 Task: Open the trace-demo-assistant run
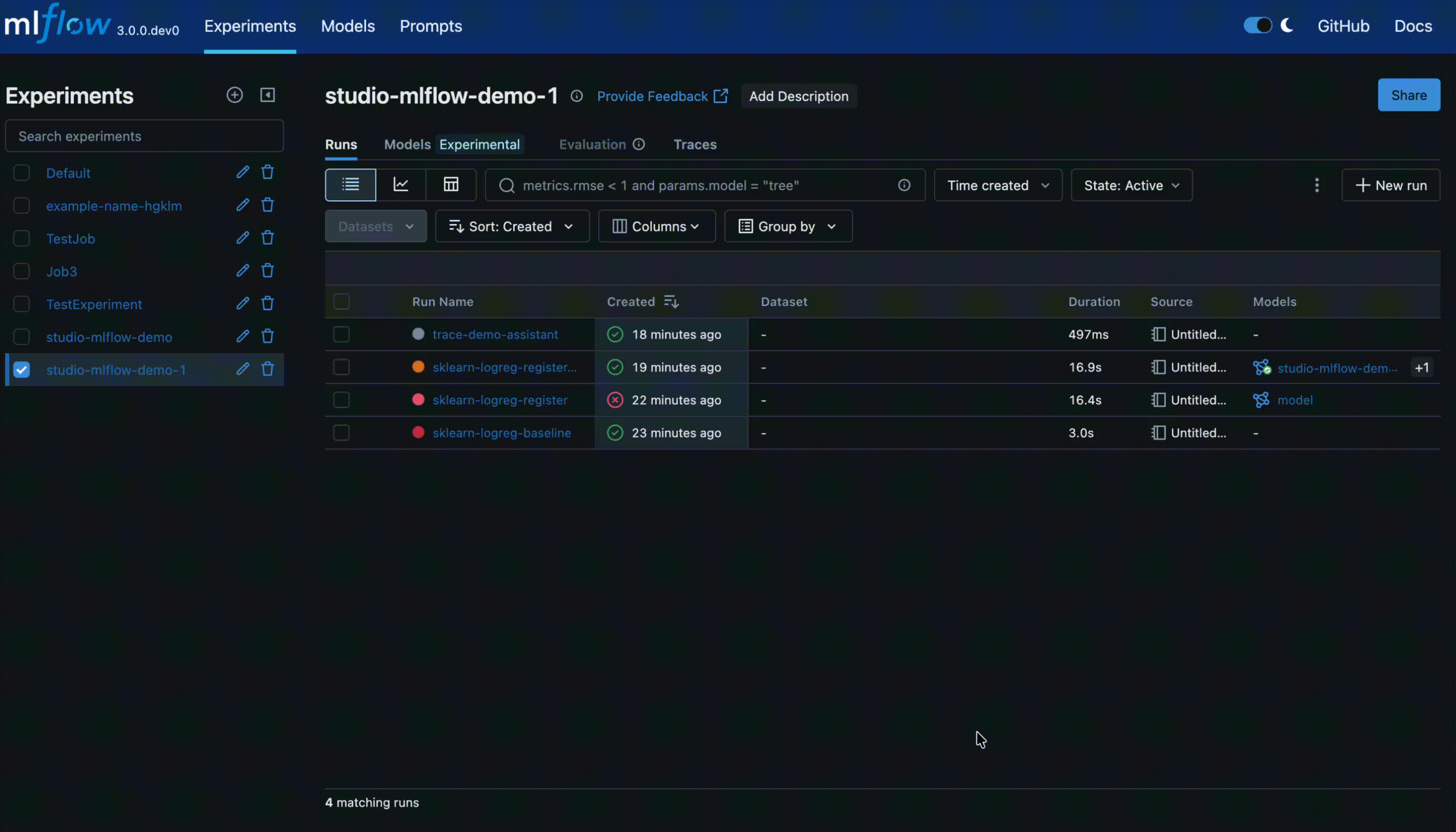(495, 334)
